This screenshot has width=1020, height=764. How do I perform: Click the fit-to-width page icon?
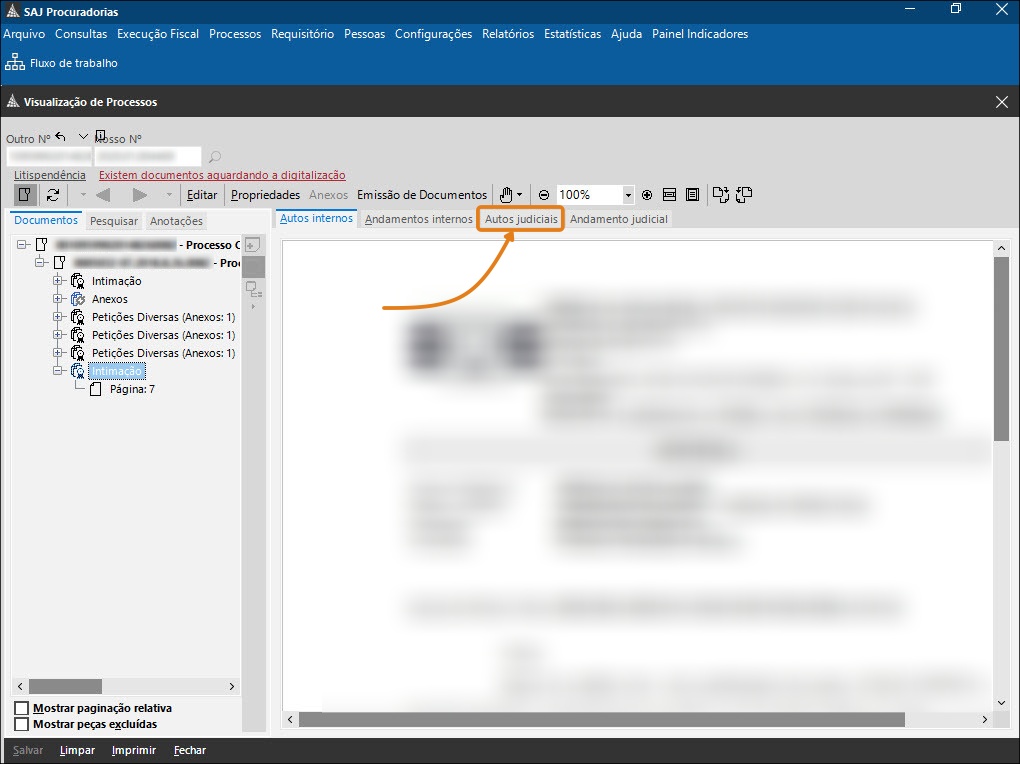[x=670, y=195]
